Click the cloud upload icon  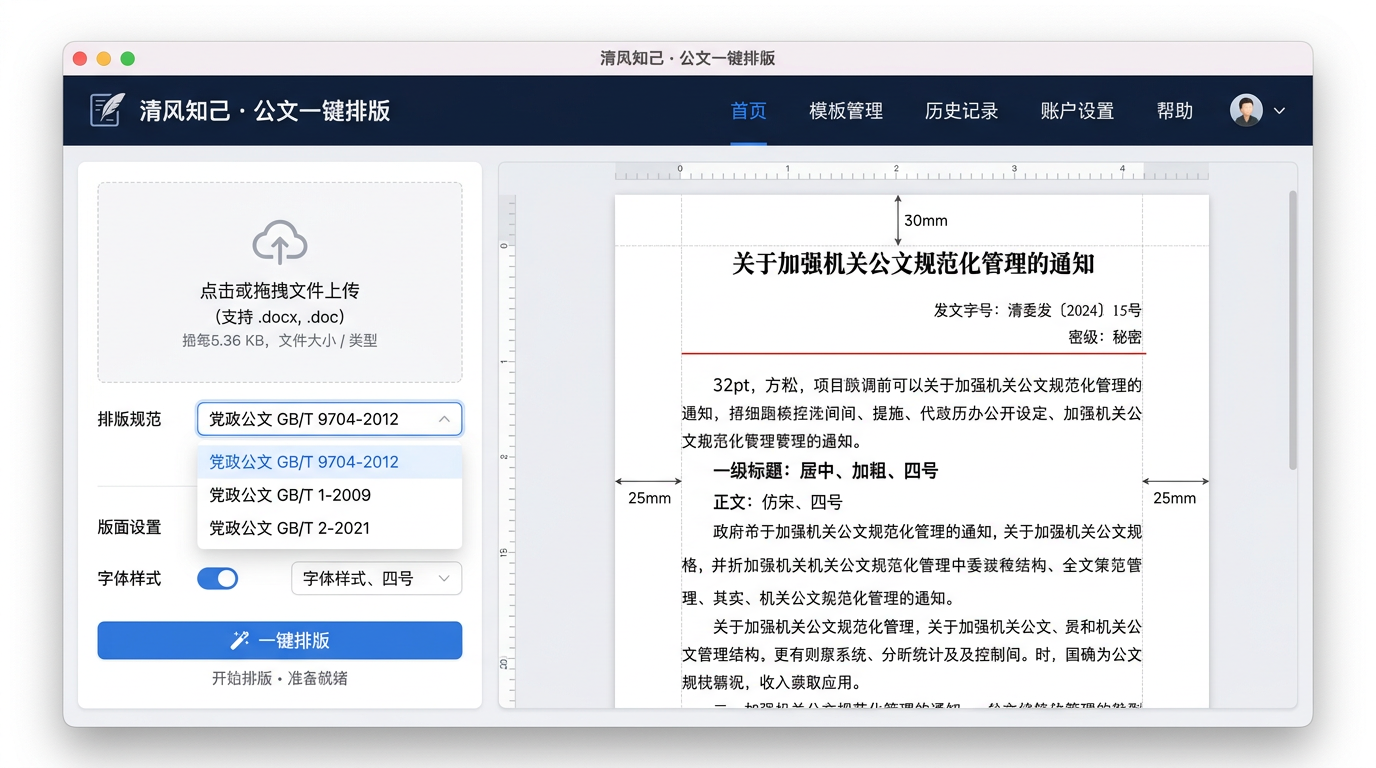280,242
